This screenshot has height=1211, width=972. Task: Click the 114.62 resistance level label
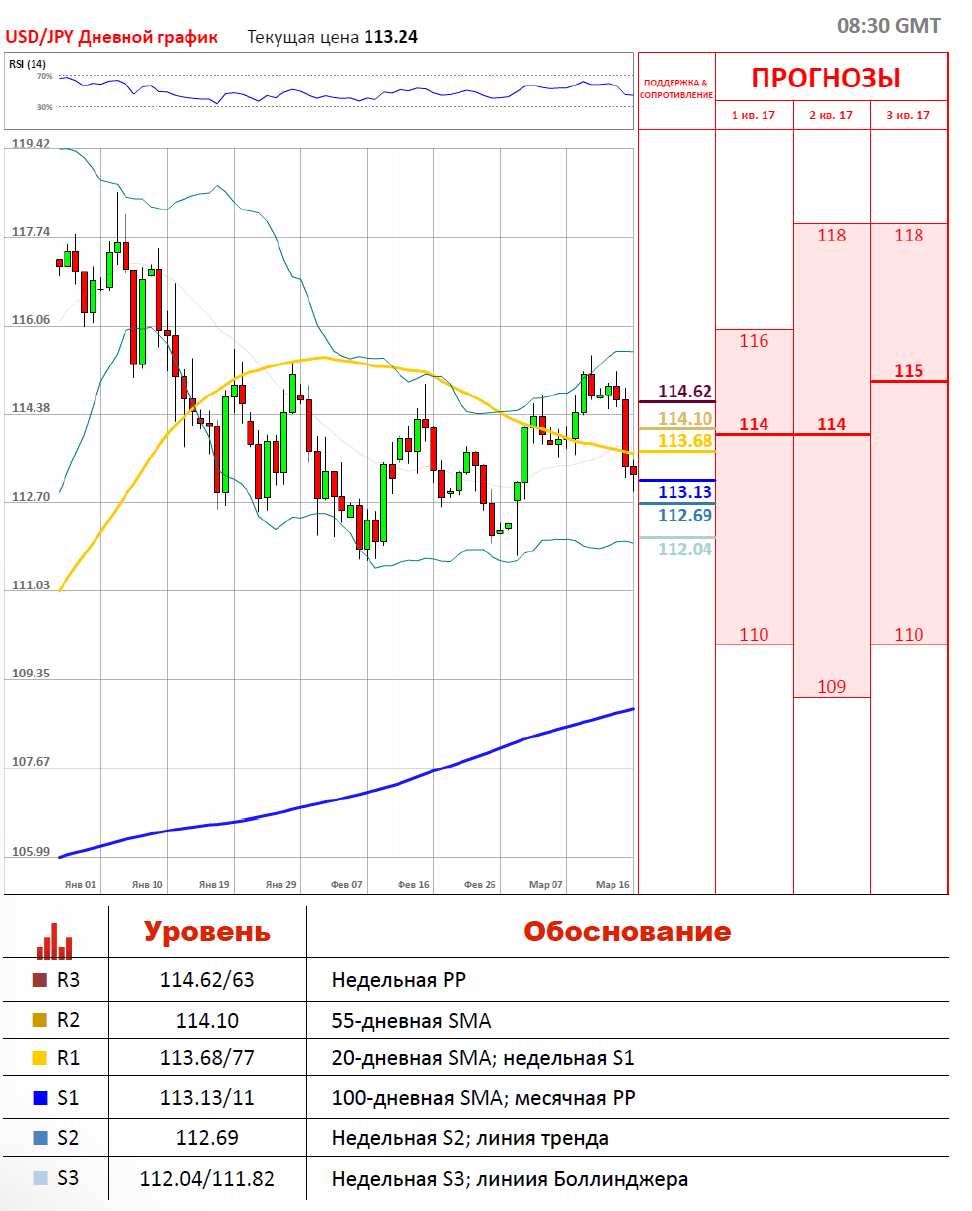pos(685,391)
